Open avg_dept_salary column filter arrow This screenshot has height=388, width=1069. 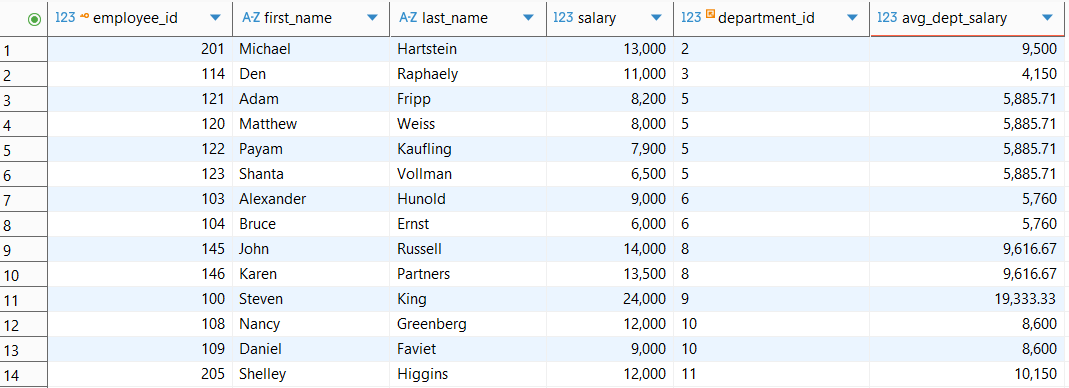(x=1048, y=18)
